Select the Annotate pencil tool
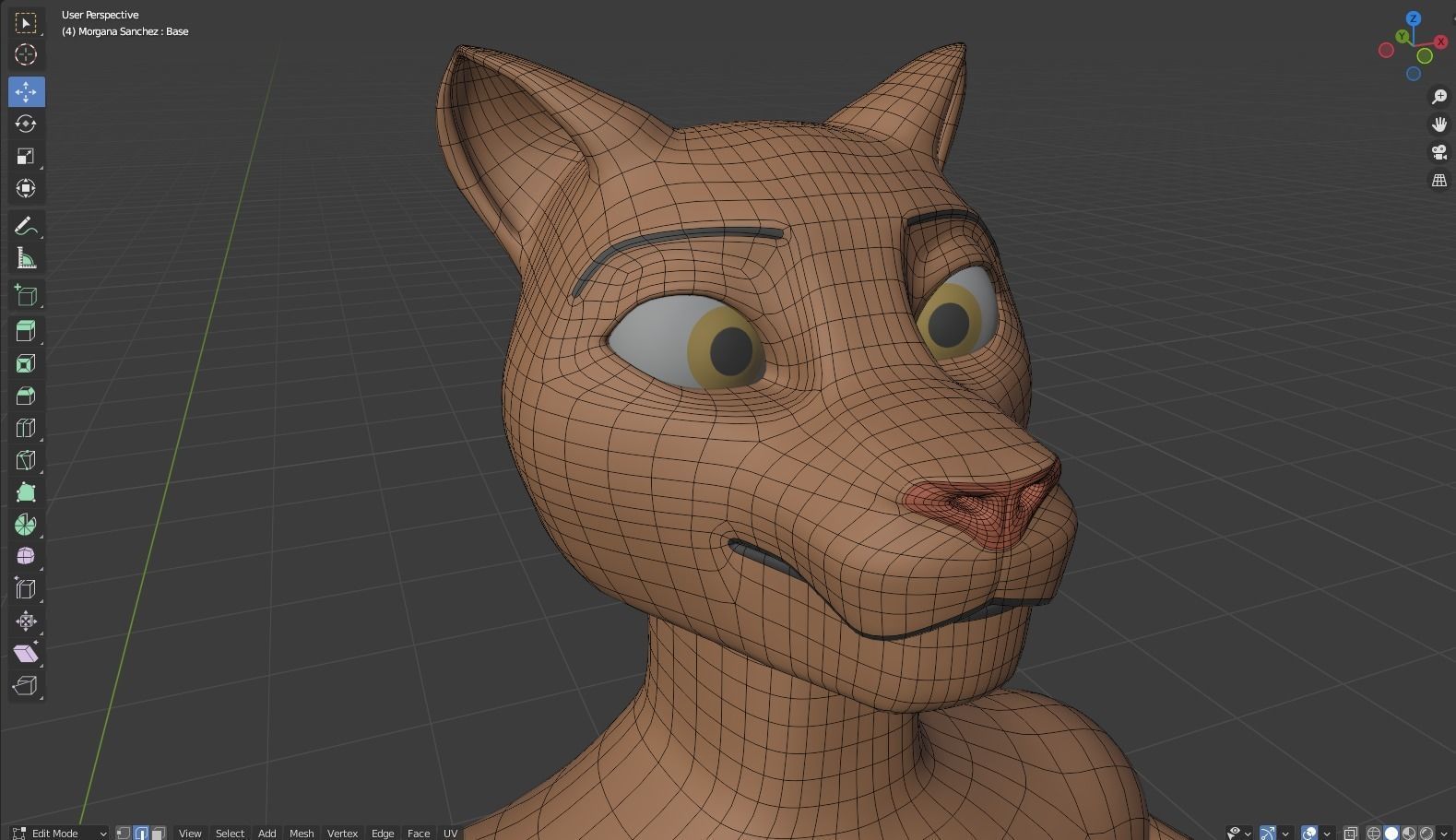Viewport: 1456px width, 840px height. pyautogui.click(x=26, y=226)
